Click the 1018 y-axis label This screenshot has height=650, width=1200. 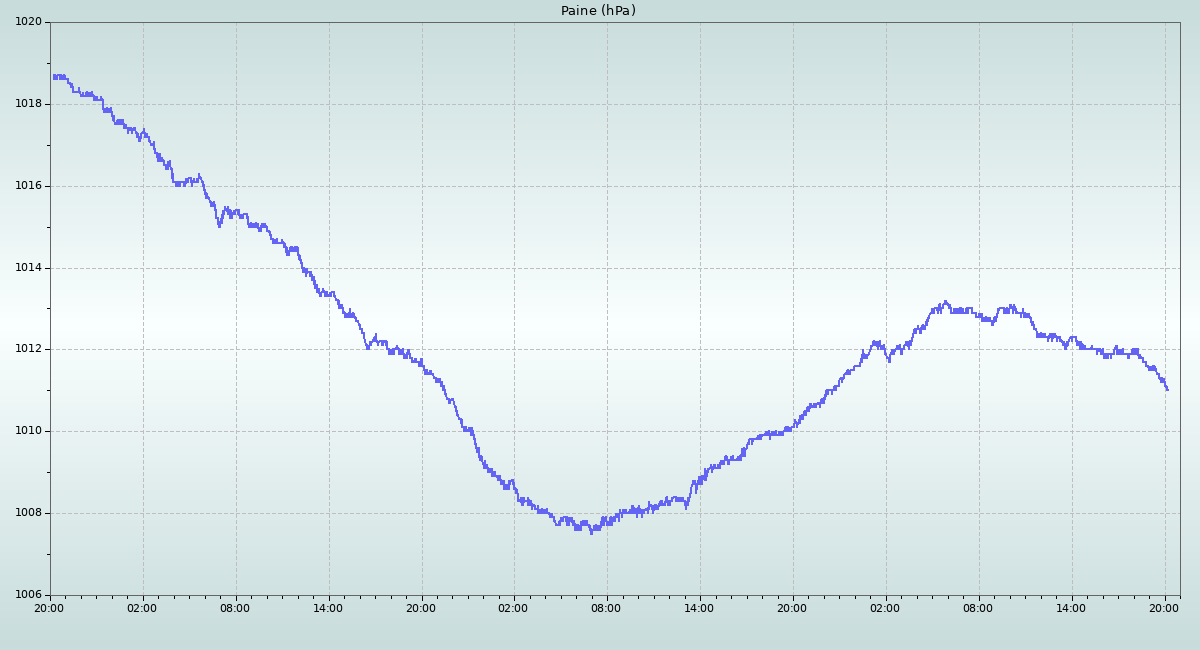pos(27,104)
